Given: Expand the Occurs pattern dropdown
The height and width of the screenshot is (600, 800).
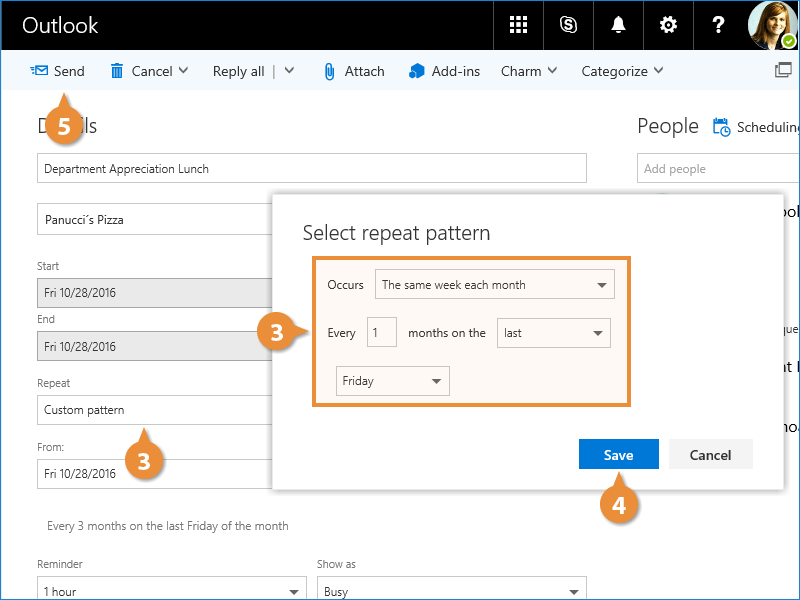Looking at the screenshot, I should pos(495,285).
